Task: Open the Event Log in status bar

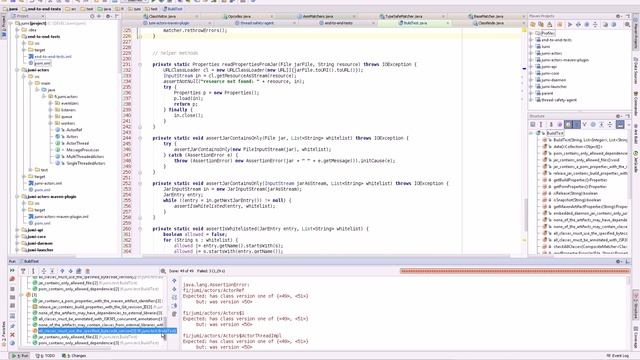Action: (x=618, y=356)
